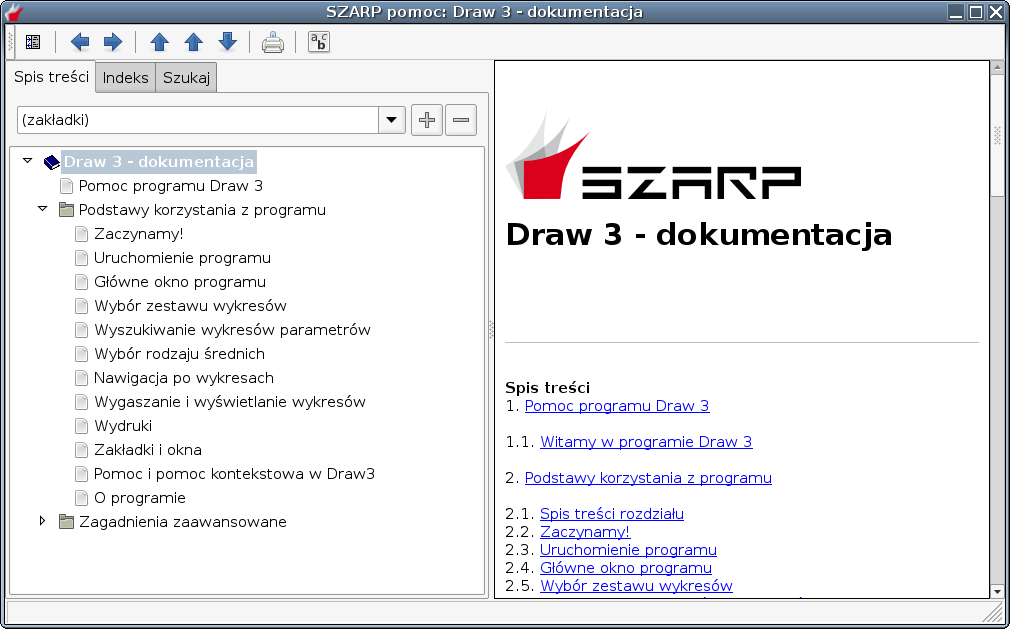Select tree item Wybór zestawu wykresów
Image resolution: width=1010 pixels, height=629 pixels.
[190, 306]
